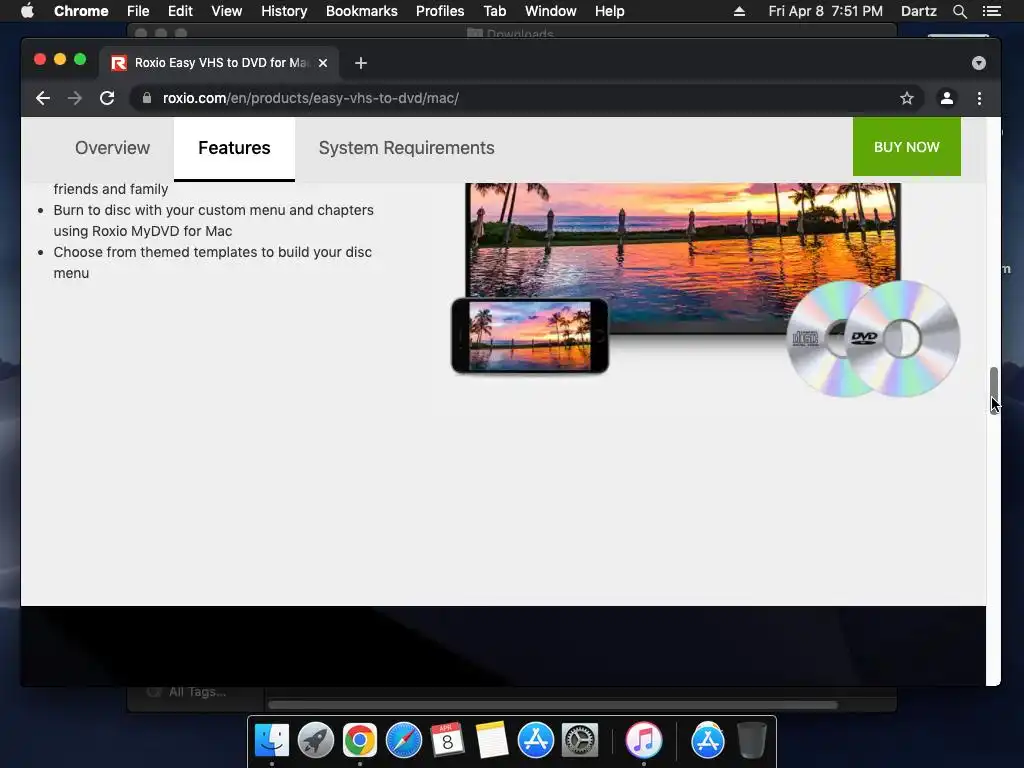Open the App Store next to Notes in the Dock
1024x768 pixels.
[x=536, y=741]
